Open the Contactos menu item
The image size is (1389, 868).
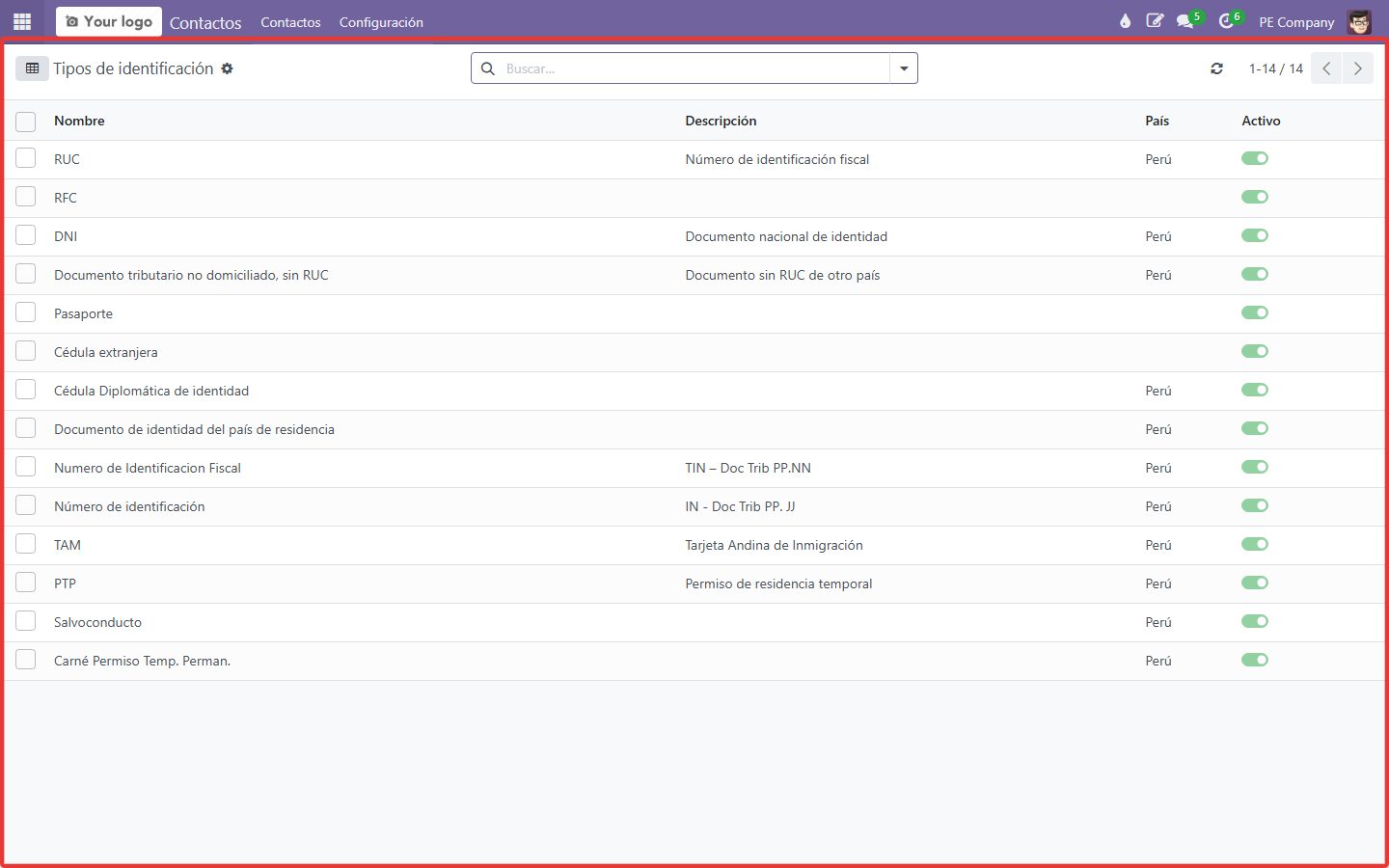click(x=290, y=22)
